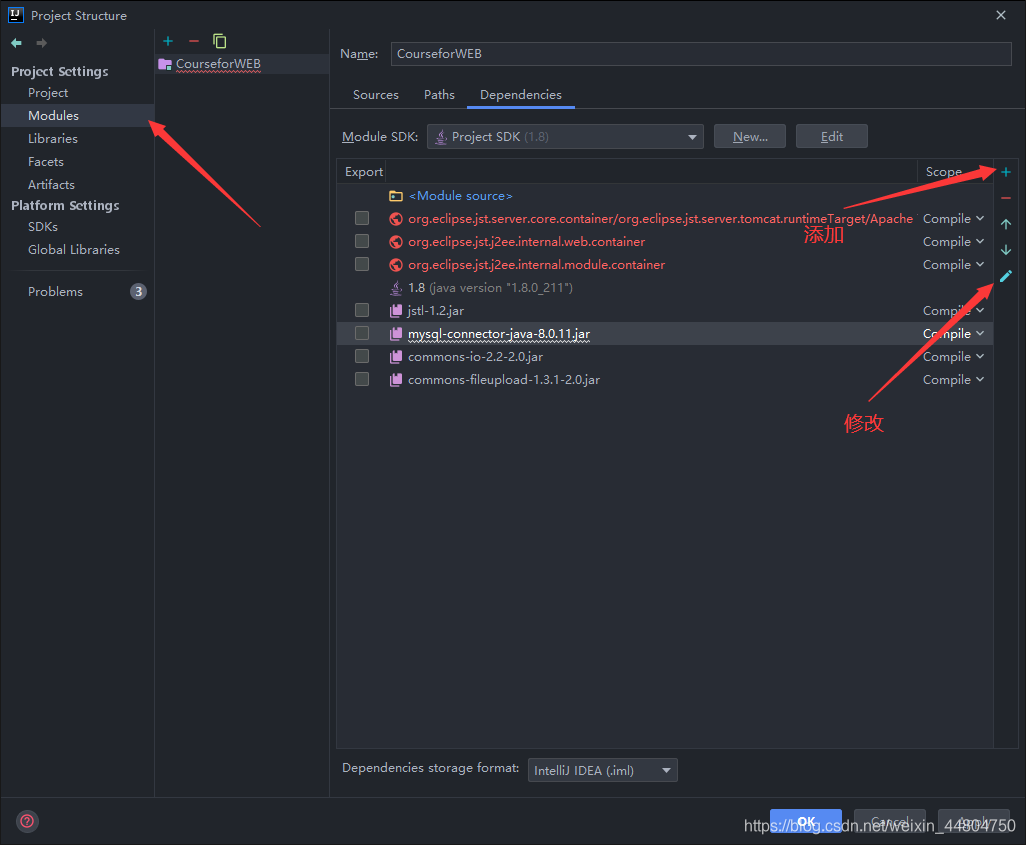Open Dependencies storage format dropdown
The height and width of the screenshot is (845, 1026).
603,770
